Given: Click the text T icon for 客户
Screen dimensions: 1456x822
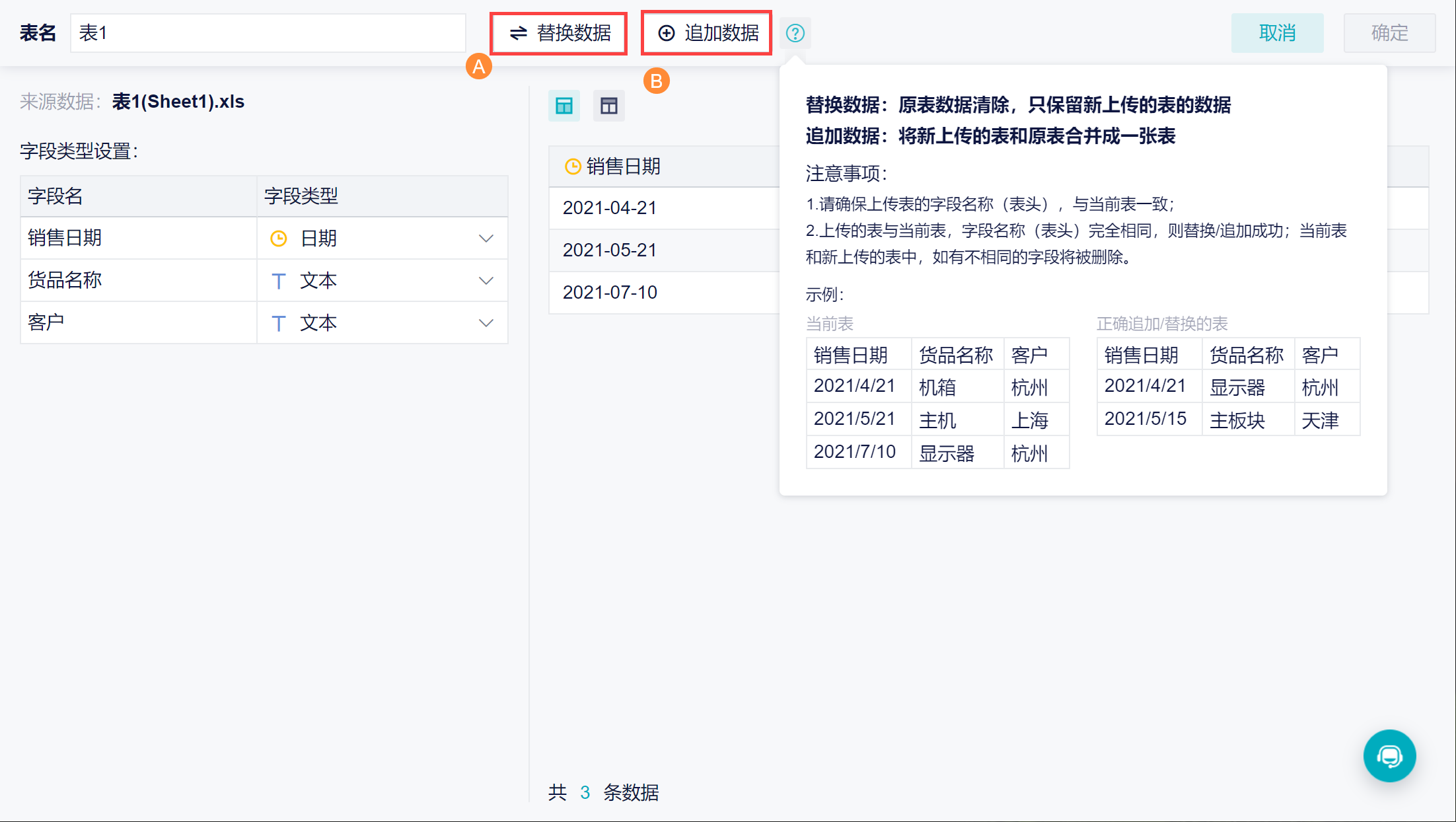Looking at the screenshot, I should coord(279,323).
